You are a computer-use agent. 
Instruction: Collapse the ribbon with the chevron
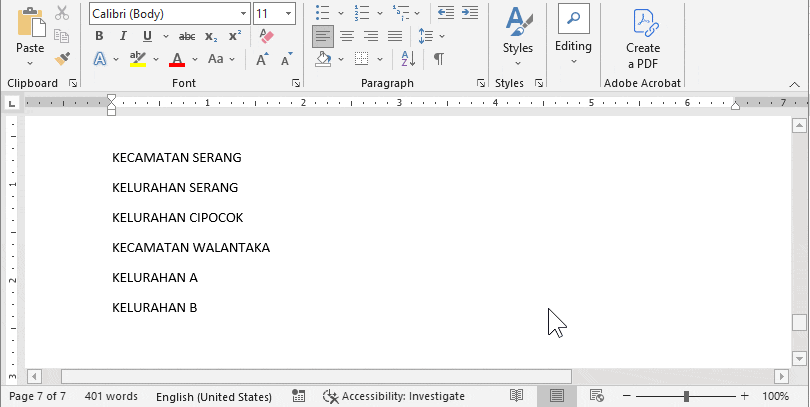coord(795,84)
